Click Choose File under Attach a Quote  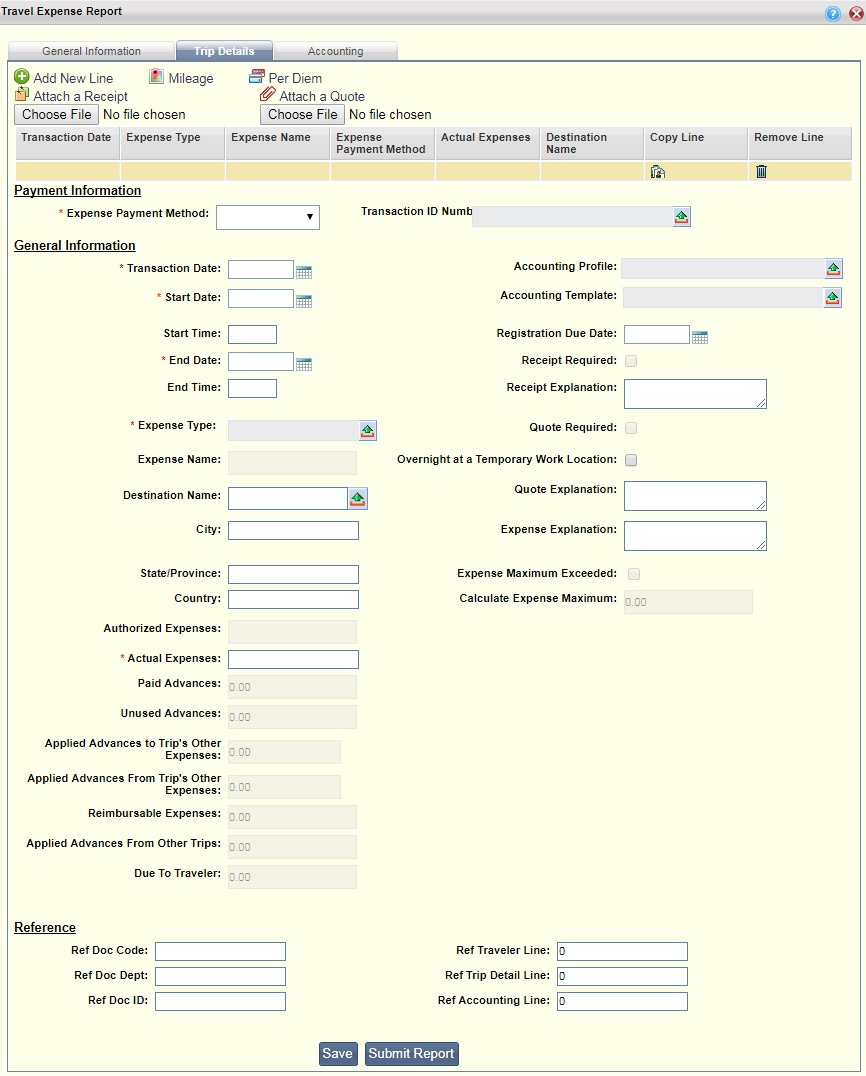[x=303, y=115]
